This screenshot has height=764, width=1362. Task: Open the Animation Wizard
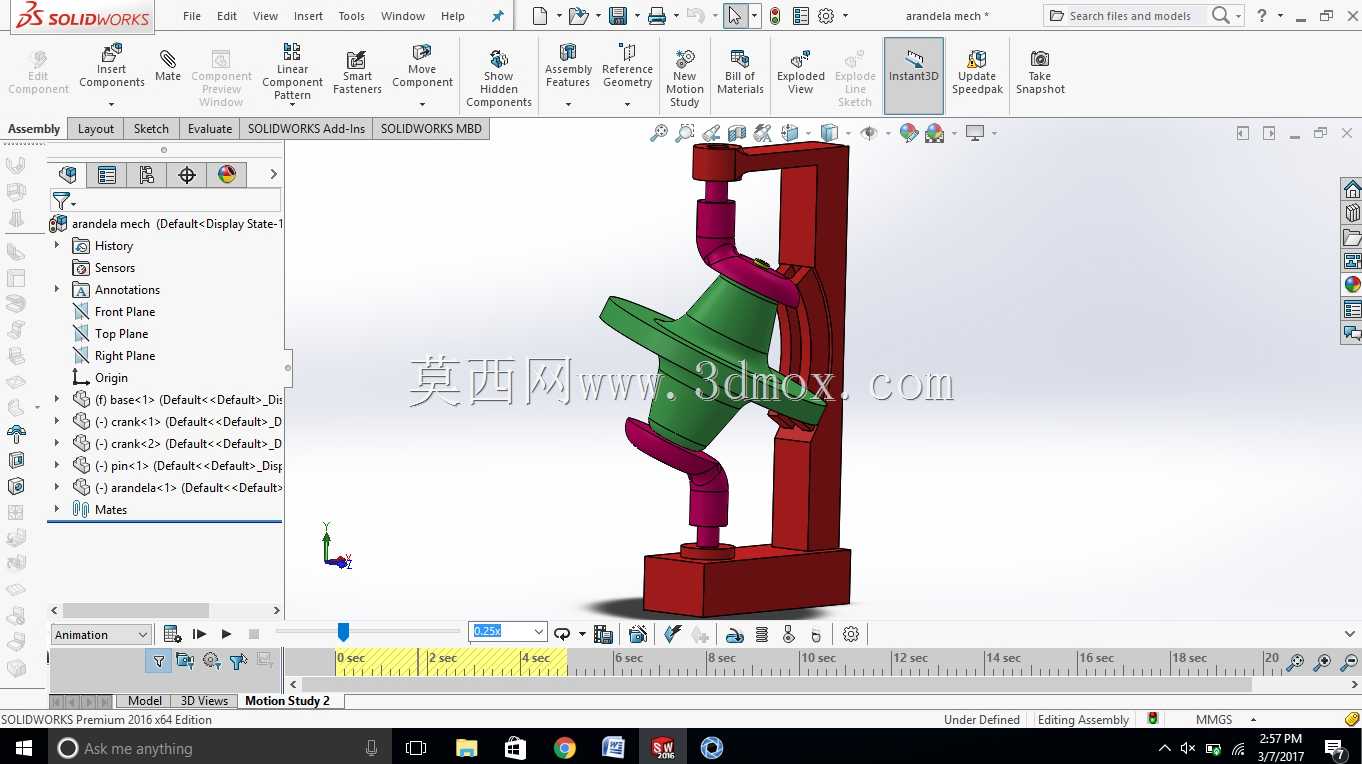[638, 634]
